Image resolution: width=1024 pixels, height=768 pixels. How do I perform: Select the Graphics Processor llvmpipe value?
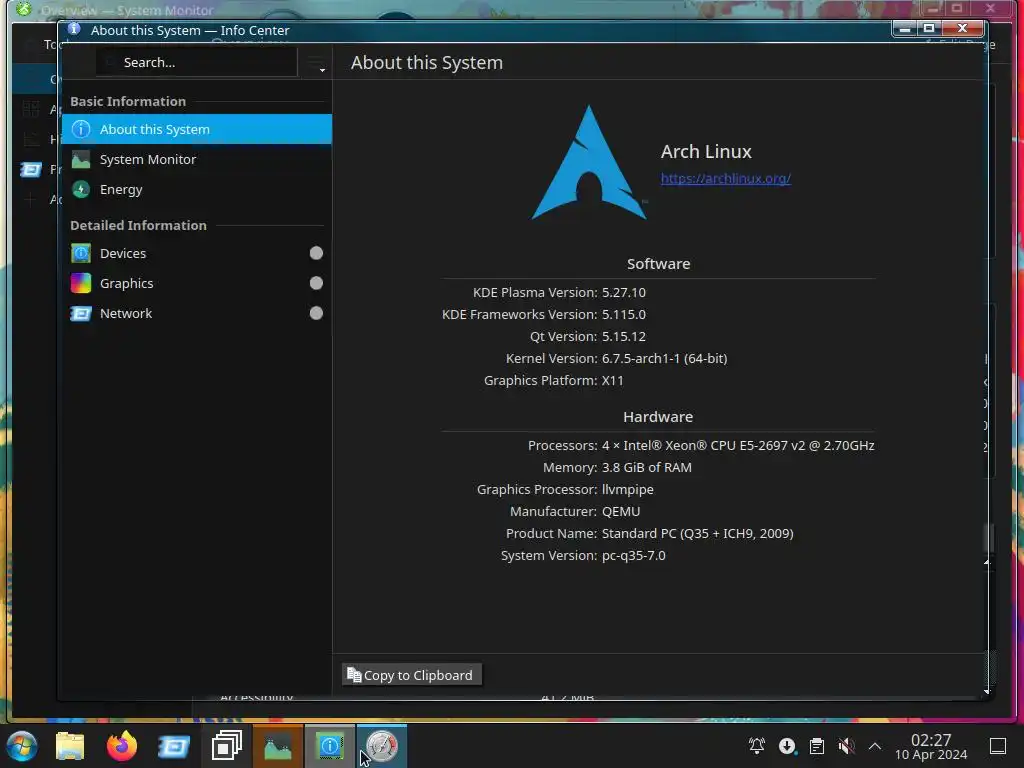click(x=628, y=490)
